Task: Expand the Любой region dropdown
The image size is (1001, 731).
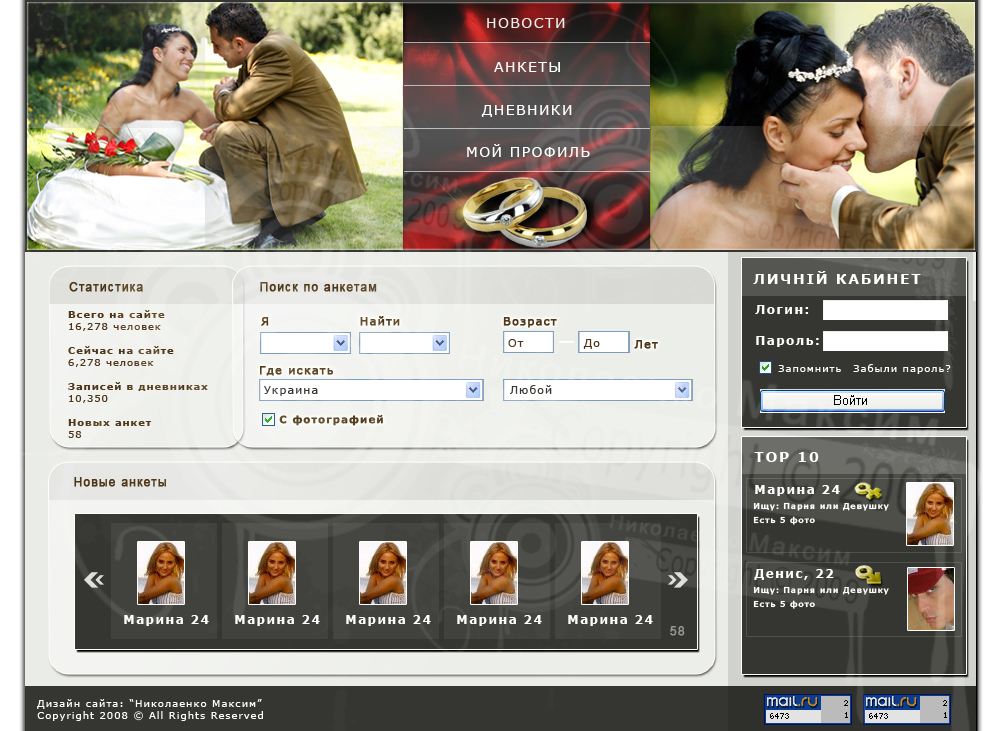Action: [597, 390]
